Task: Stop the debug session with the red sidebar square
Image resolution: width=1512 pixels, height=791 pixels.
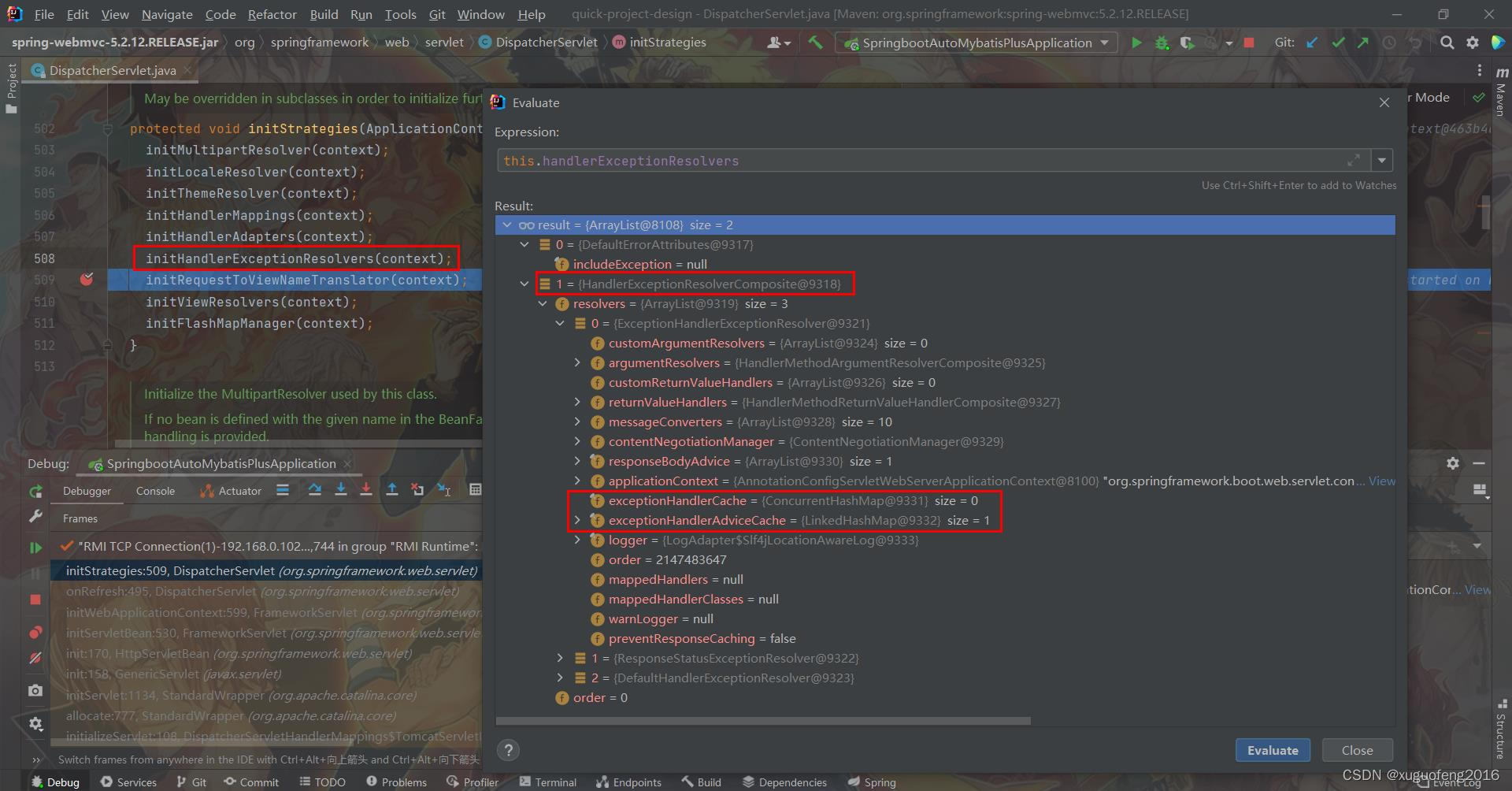Action: click(x=35, y=600)
